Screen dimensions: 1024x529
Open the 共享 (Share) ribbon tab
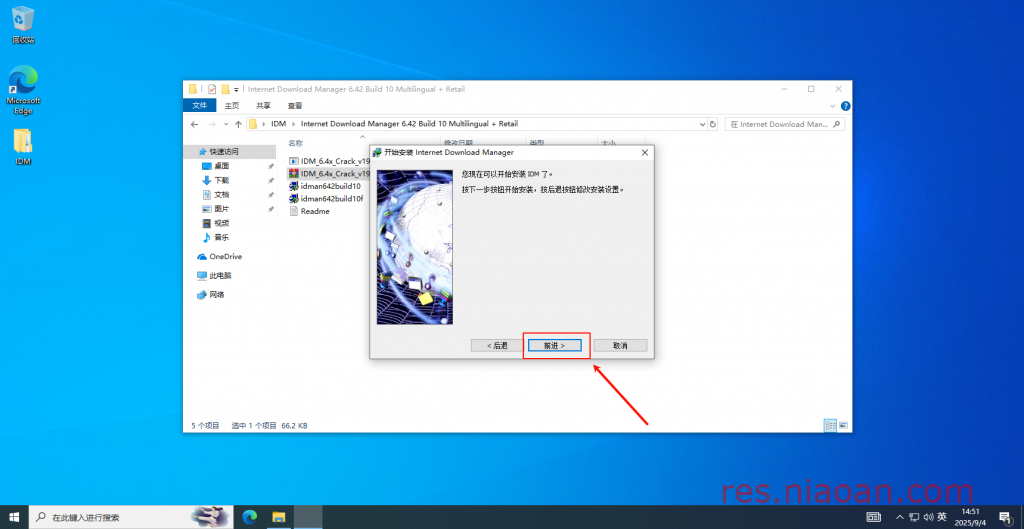tap(263, 105)
